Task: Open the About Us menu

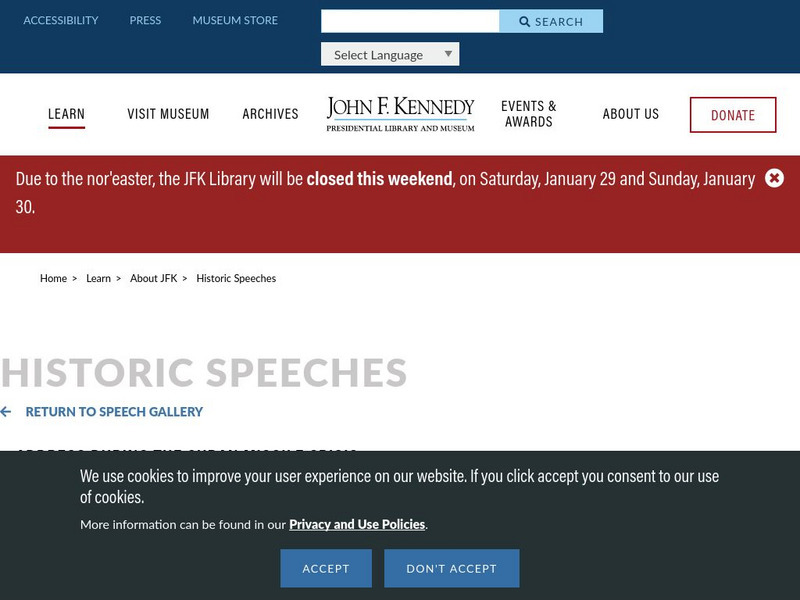Action: (631, 114)
